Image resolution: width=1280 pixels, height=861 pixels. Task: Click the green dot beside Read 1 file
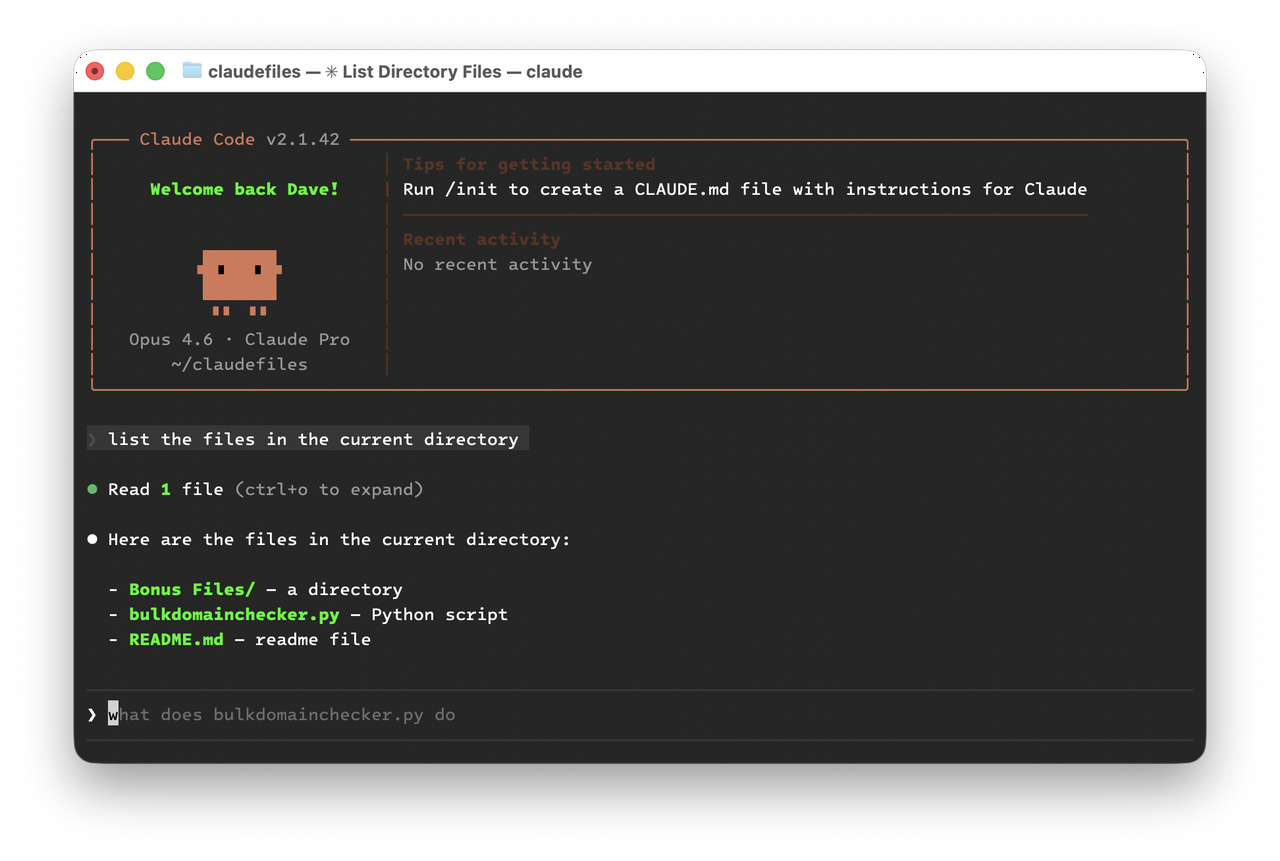tap(92, 489)
